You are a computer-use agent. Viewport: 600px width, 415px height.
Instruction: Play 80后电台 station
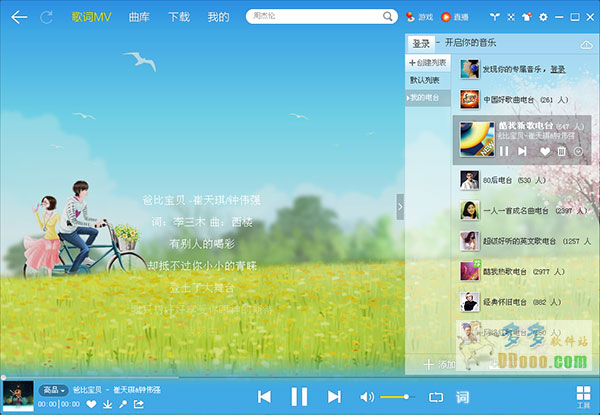pyautogui.click(x=523, y=180)
